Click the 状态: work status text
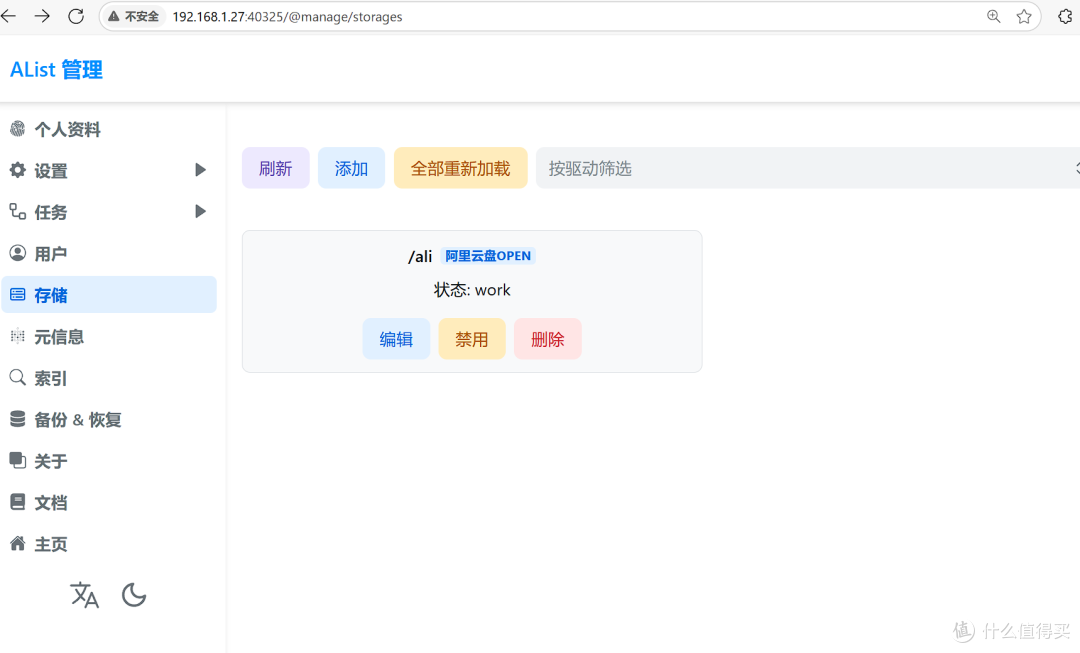 (x=472, y=290)
